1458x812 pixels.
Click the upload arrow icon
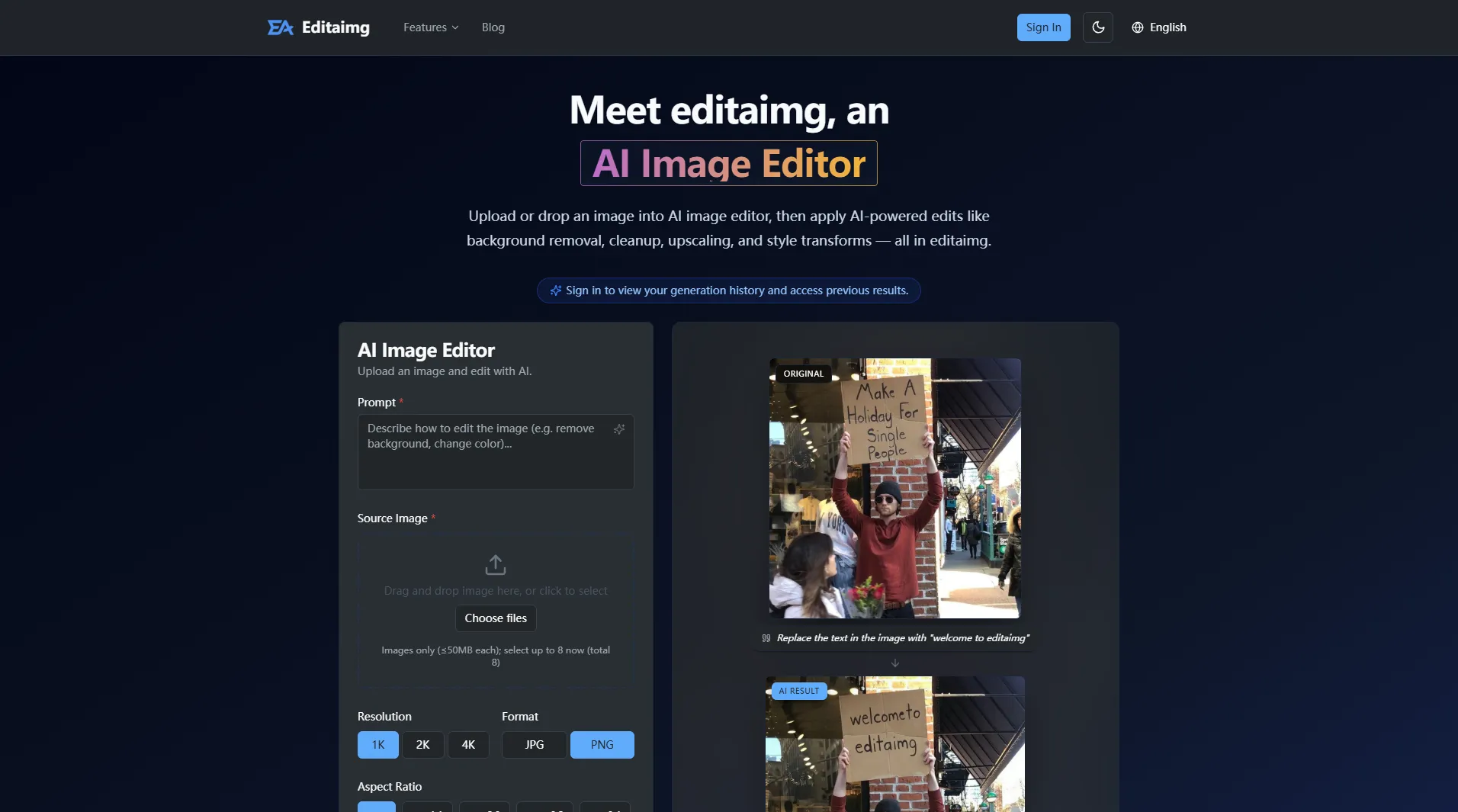[496, 564]
